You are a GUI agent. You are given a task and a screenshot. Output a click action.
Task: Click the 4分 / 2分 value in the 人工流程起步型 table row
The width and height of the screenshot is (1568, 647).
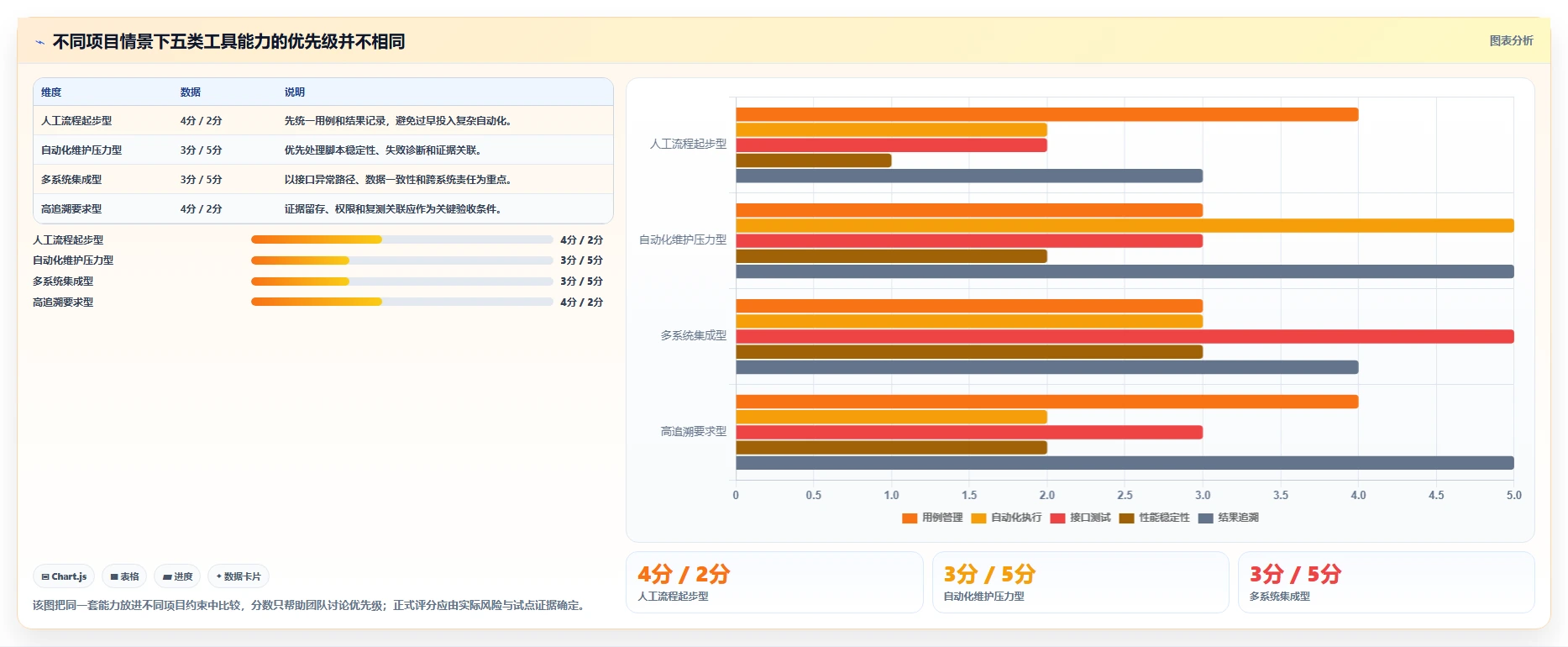click(201, 121)
